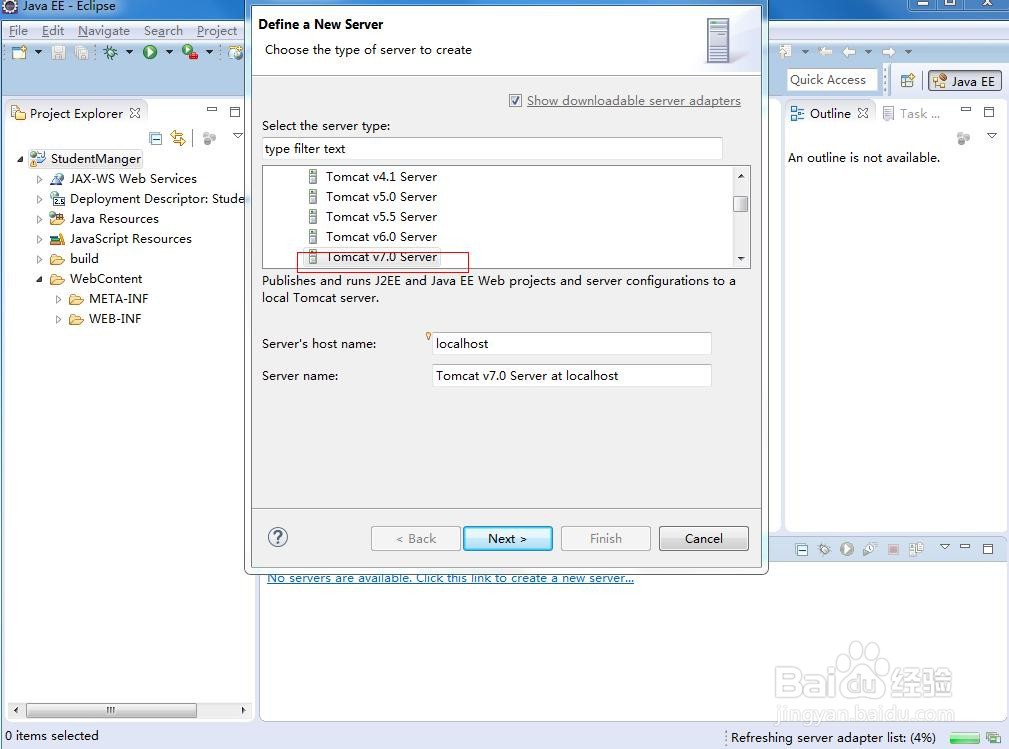This screenshot has width=1009, height=749.
Task: Minimize the Outline view
Action: pyautogui.click(x=966, y=110)
